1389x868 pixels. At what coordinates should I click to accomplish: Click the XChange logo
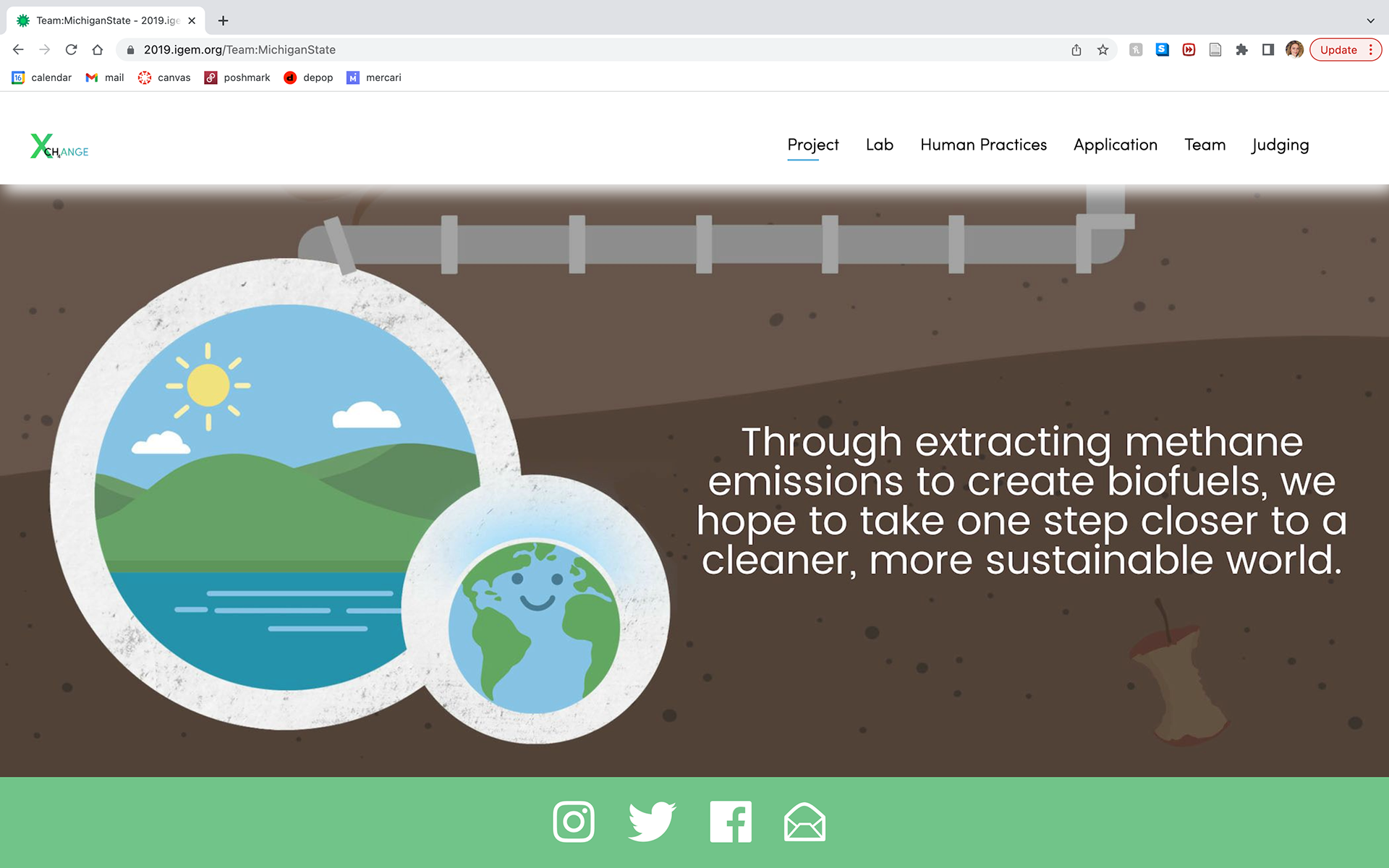click(59, 147)
